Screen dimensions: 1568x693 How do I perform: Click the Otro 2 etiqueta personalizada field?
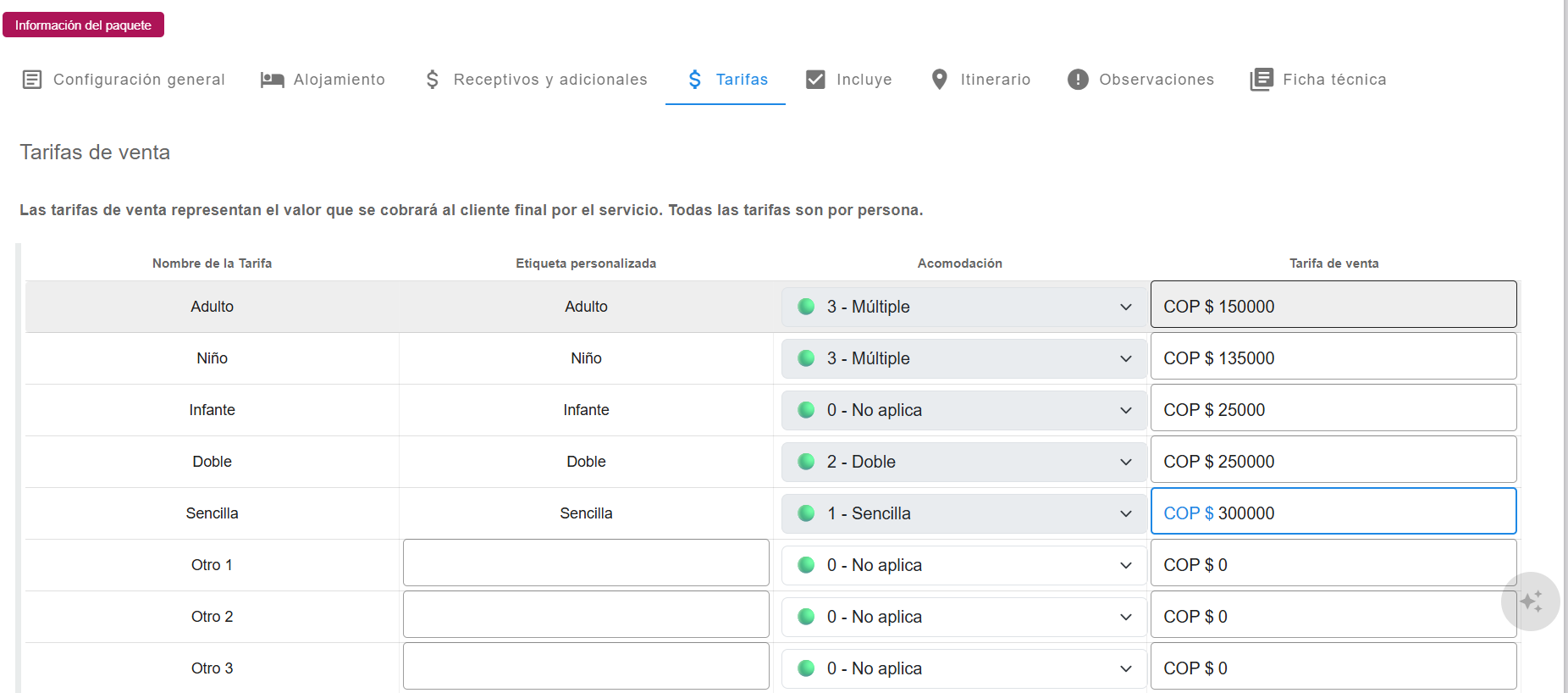(x=586, y=615)
